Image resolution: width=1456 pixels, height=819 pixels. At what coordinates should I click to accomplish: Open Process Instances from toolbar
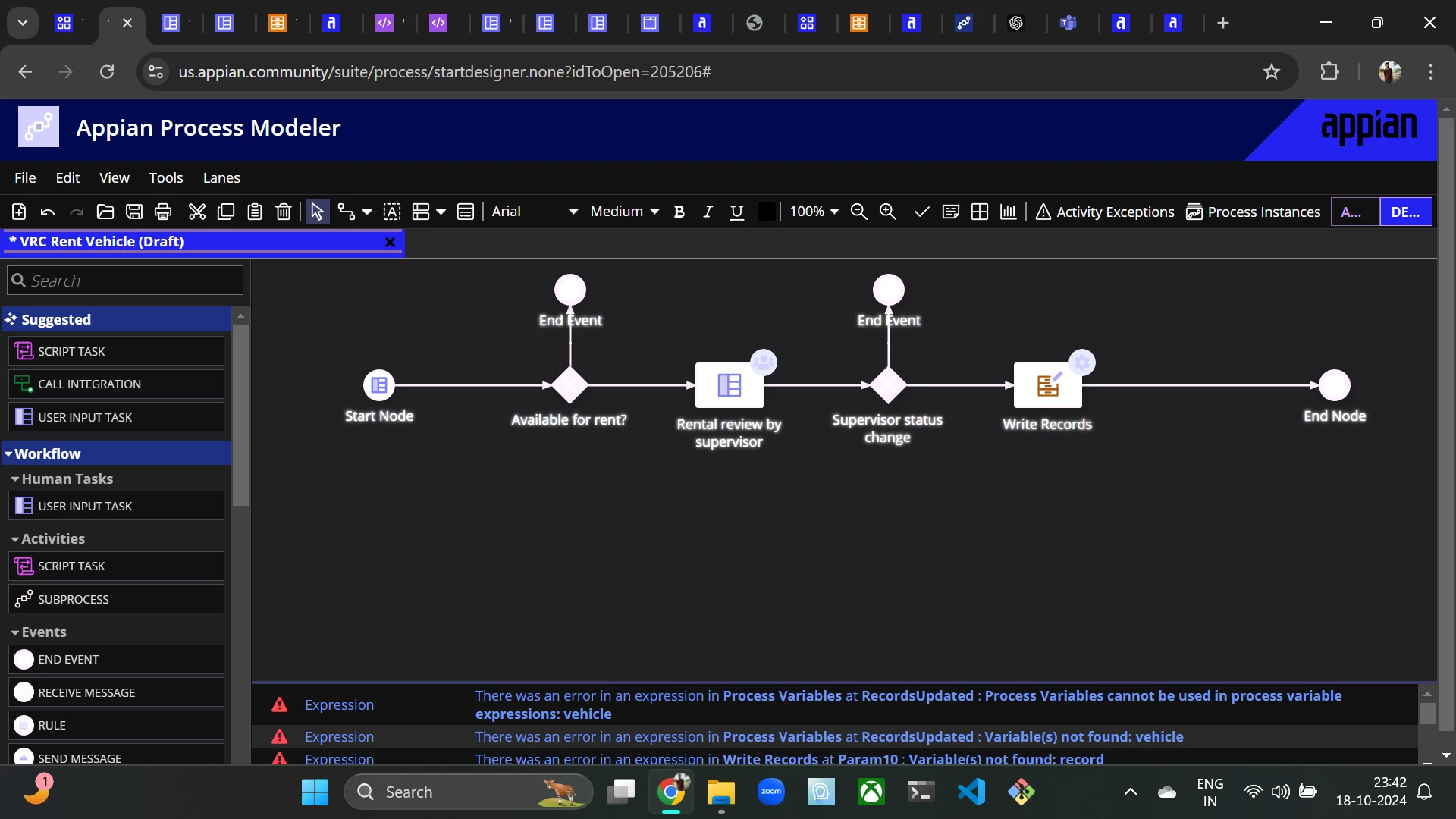click(1254, 212)
